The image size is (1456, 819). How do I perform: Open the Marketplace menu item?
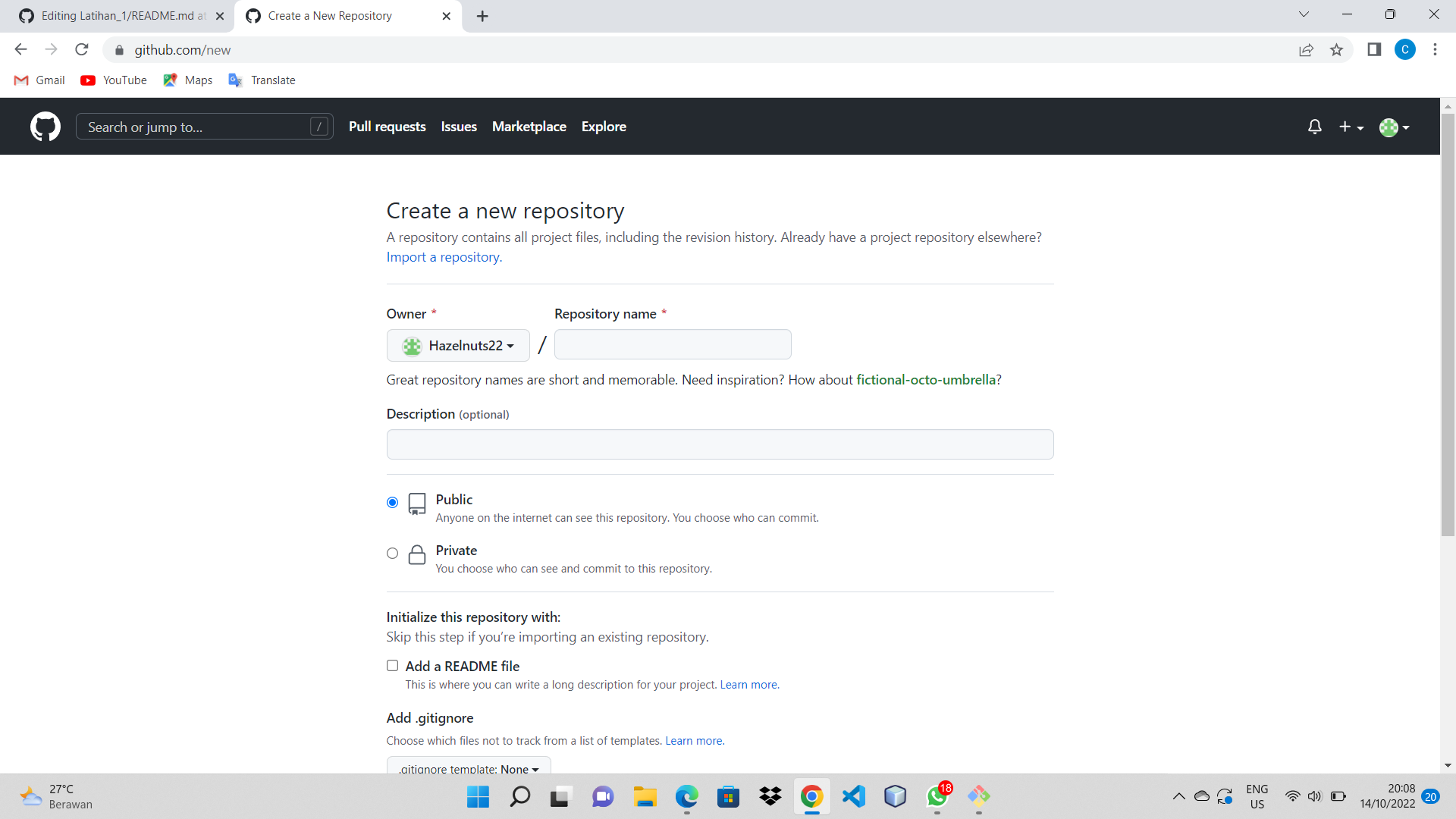point(529,127)
